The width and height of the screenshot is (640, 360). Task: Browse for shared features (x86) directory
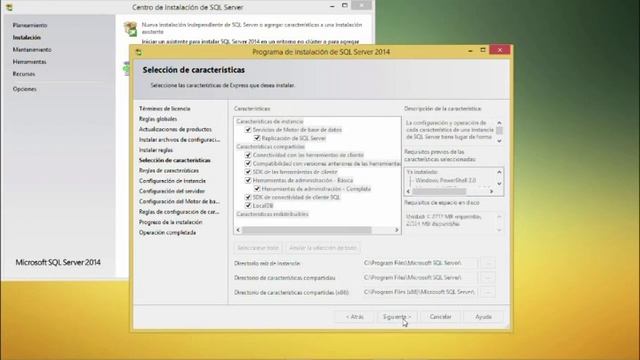488,292
